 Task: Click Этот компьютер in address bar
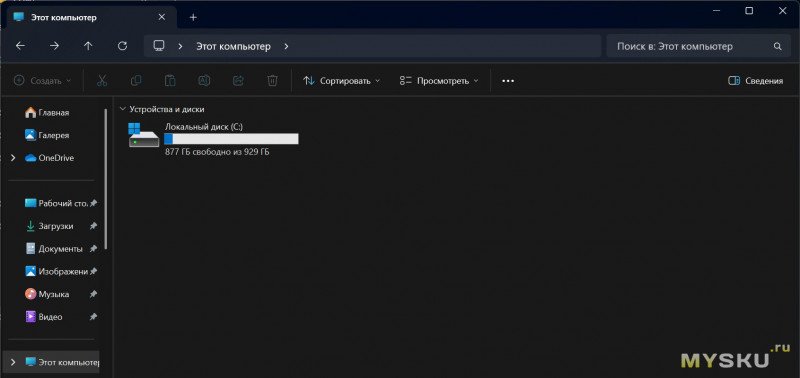coord(233,46)
